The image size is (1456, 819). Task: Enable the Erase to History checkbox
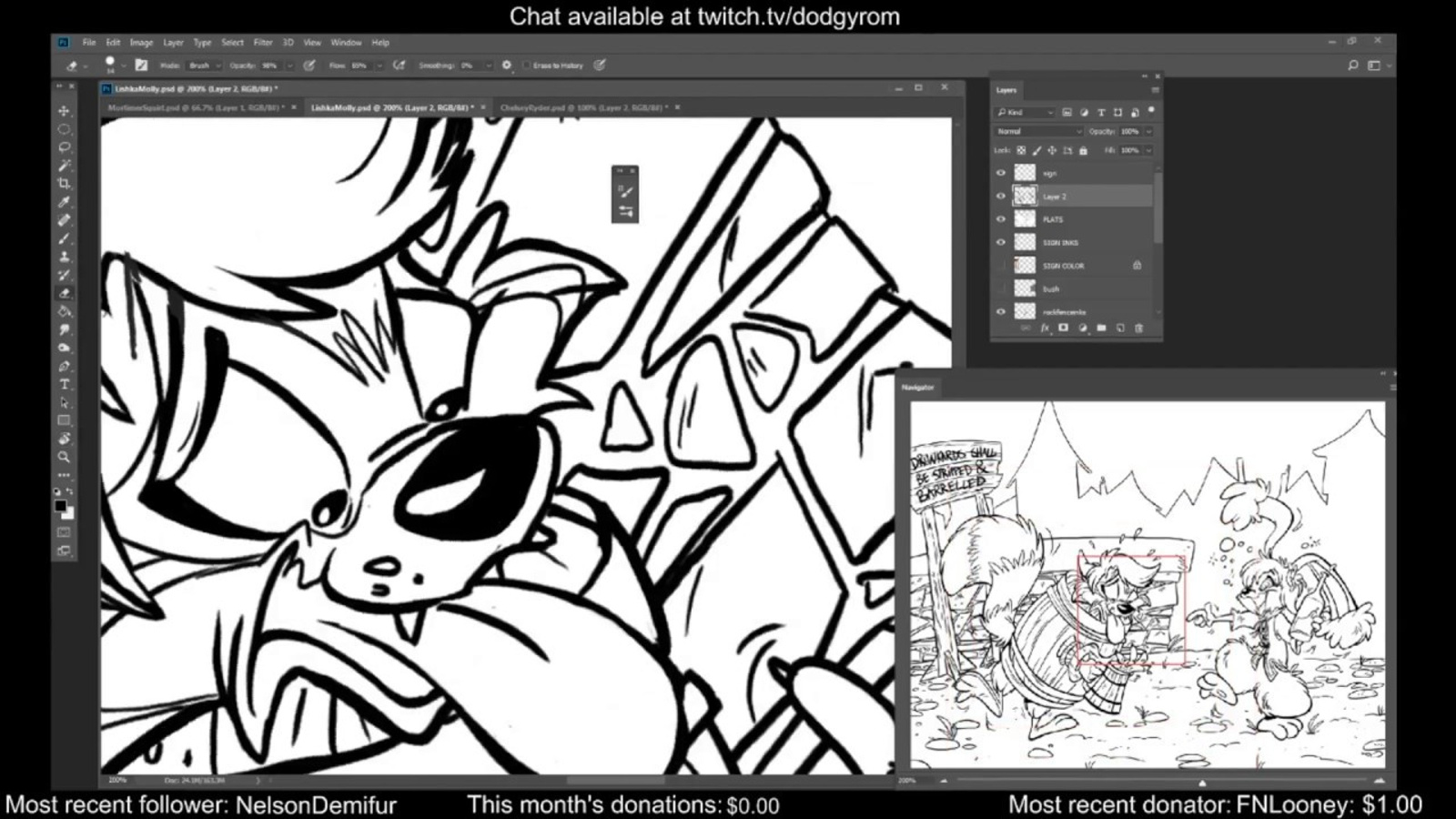[x=527, y=66]
